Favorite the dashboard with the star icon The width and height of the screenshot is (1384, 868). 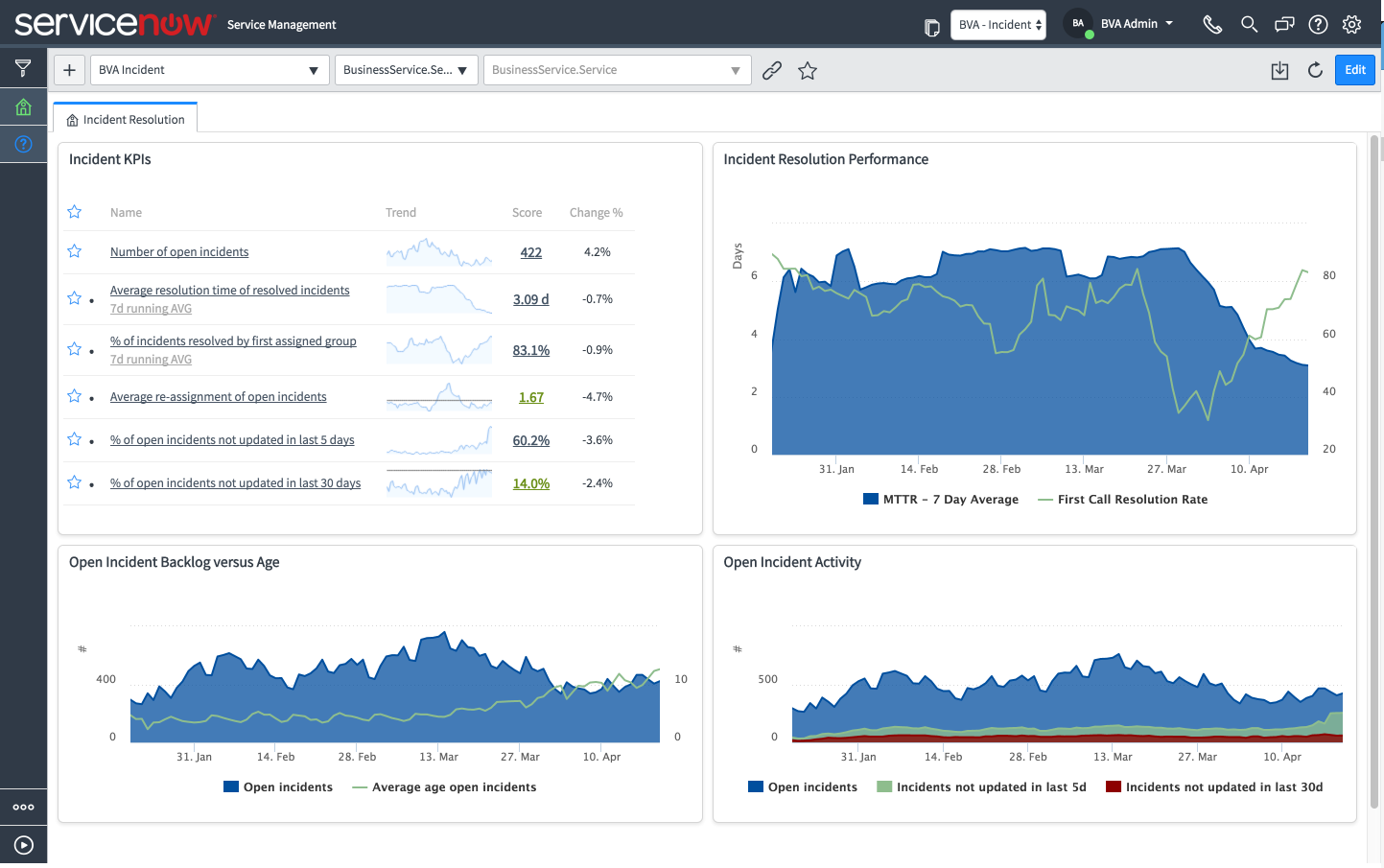point(807,69)
